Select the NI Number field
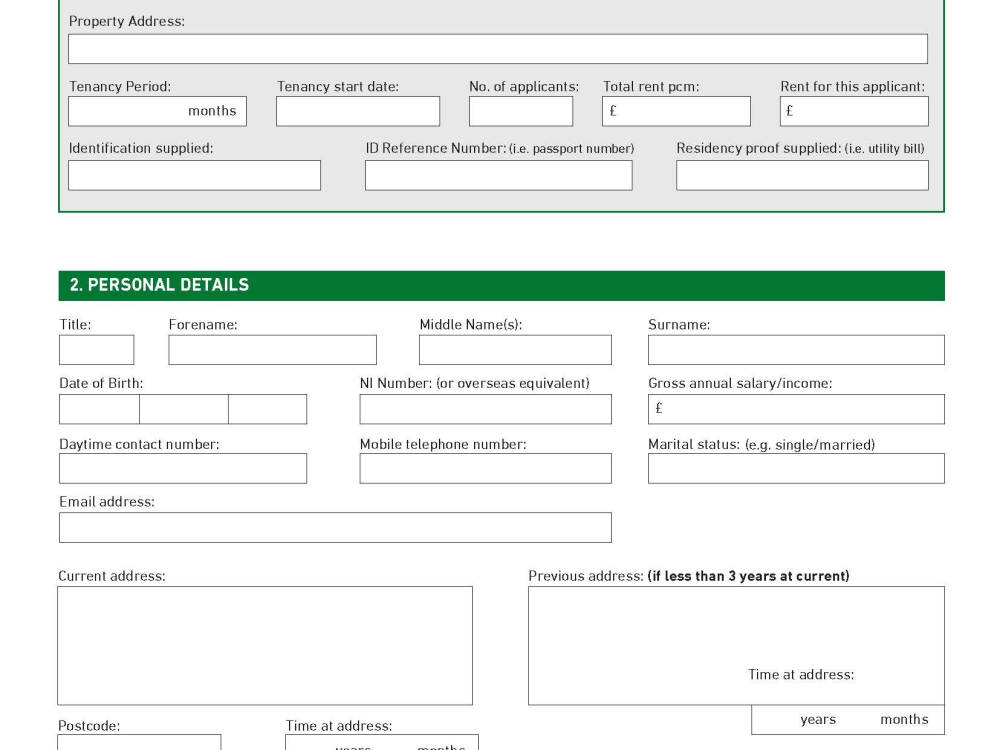The width and height of the screenshot is (1000, 750). point(485,408)
